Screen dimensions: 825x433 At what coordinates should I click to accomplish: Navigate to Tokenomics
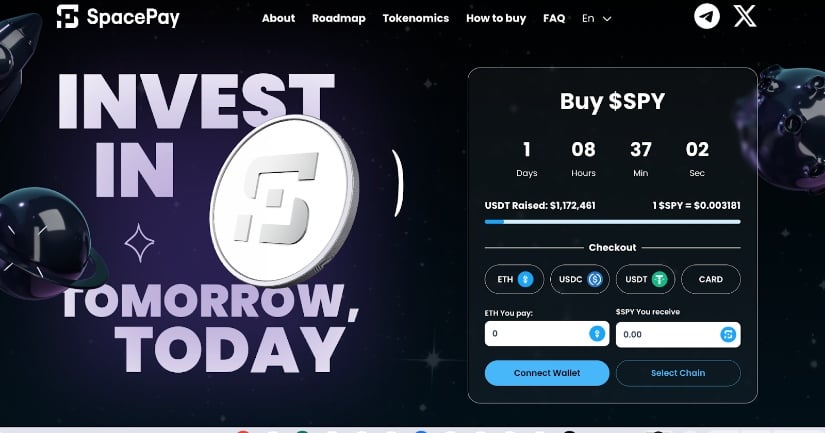tap(416, 18)
